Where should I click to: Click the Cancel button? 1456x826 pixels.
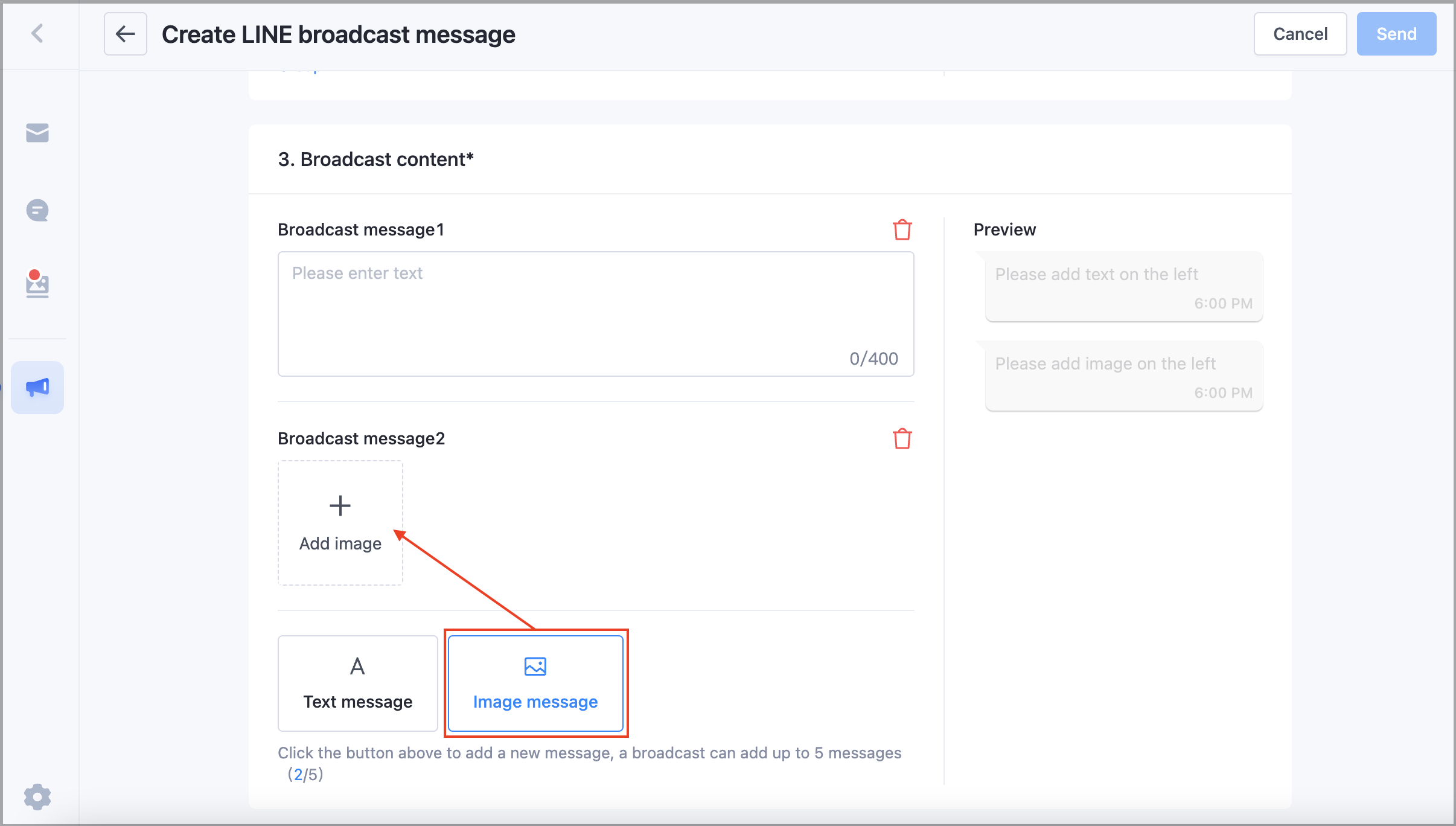[1300, 34]
